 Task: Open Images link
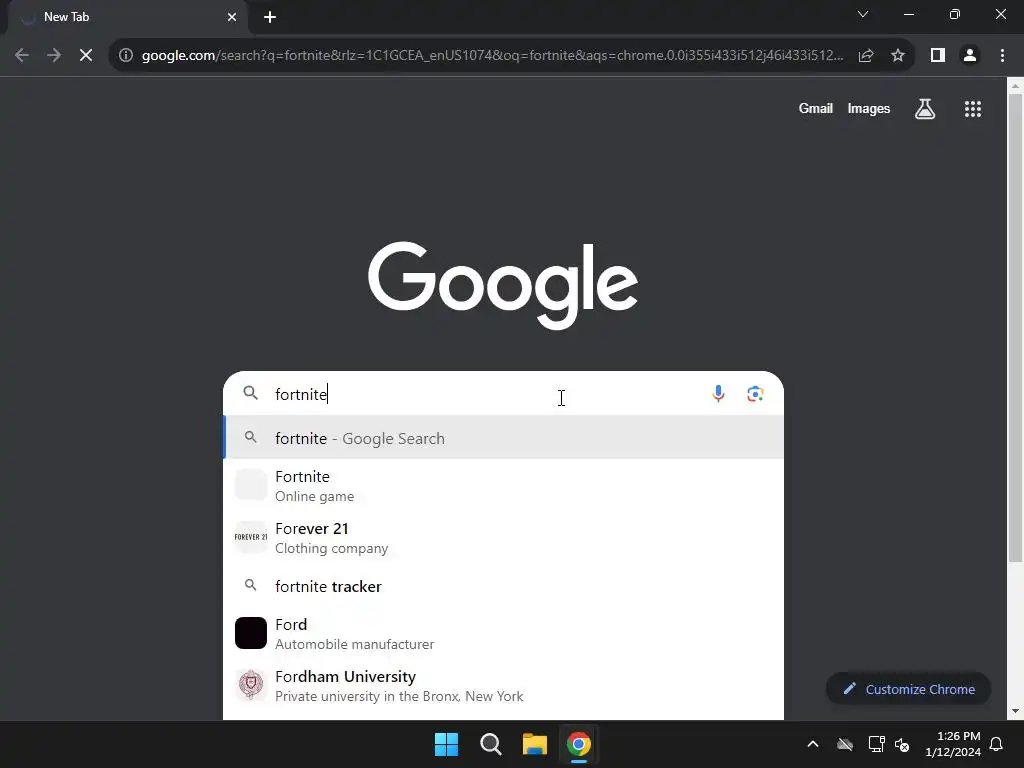[869, 108]
